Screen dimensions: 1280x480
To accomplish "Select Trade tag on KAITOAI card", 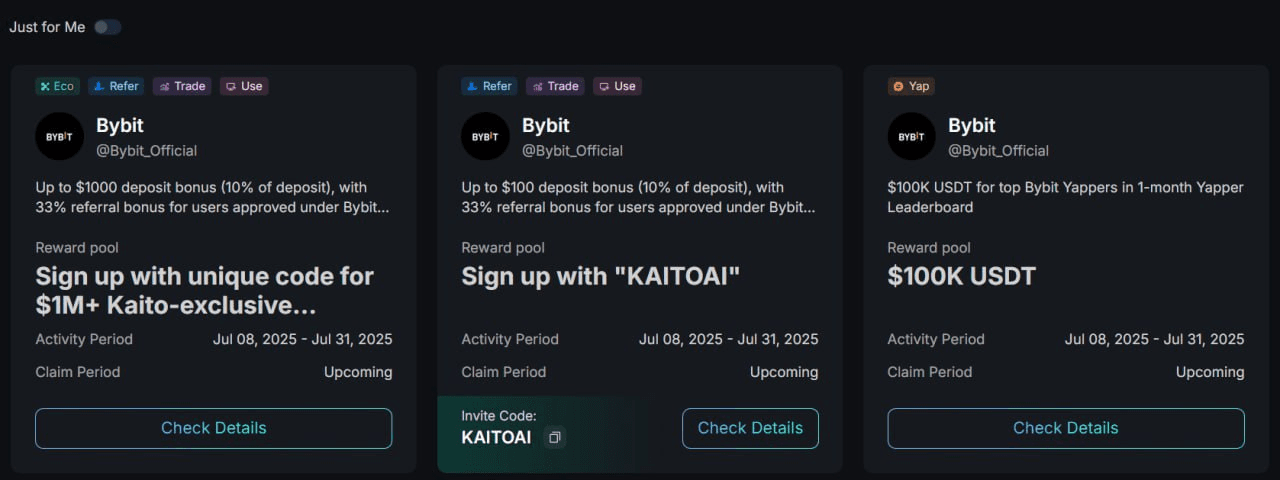I will (555, 86).
